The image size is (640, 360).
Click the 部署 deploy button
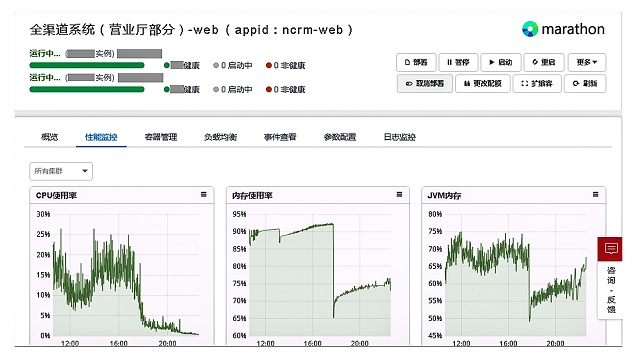(416, 62)
